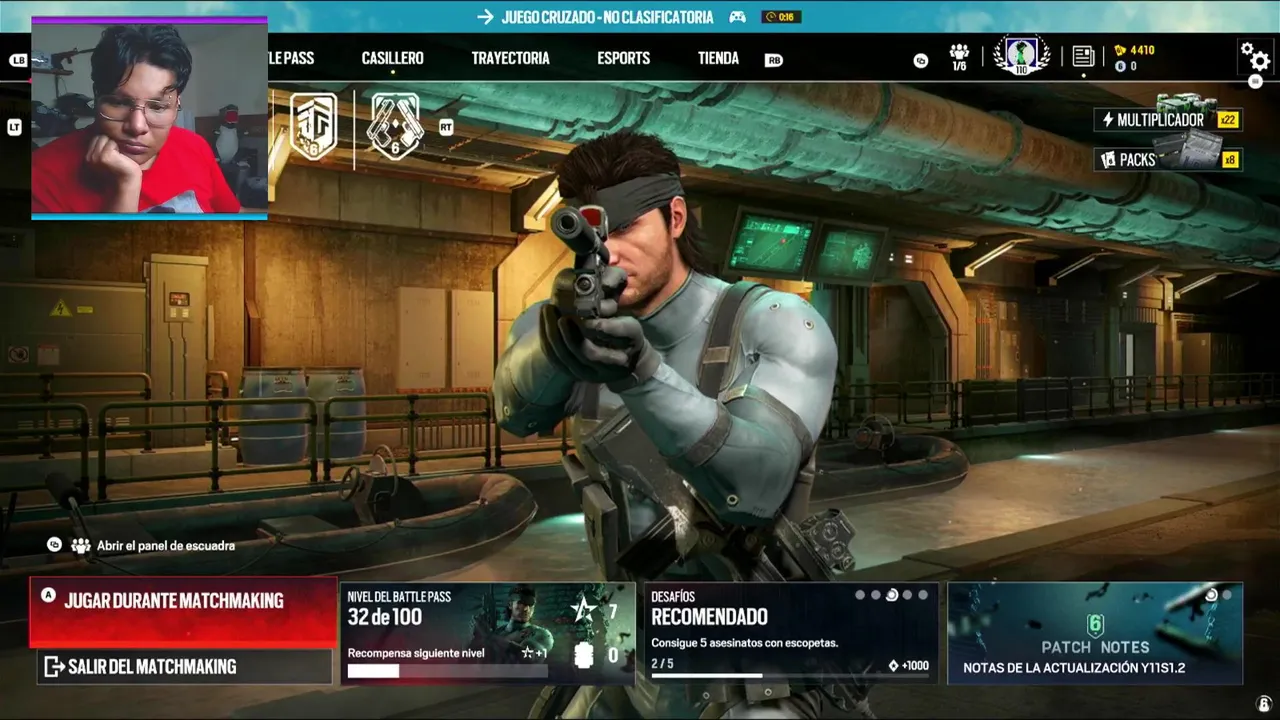Click Salir del Matchmaking button
1280x720 pixels.
184,666
